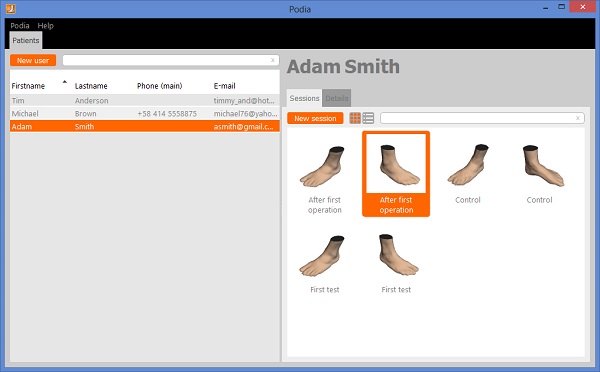Select the Sessions tab
This screenshot has width=600, height=372.
coord(304,98)
